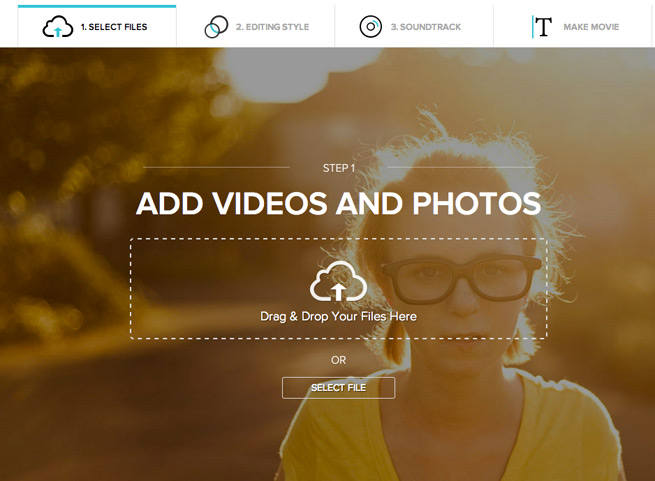Image resolution: width=655 pixels, height=481 pixels.
Task: Click the Add Videos and Photos heading
Action: pyautogui.click(x=338, y=204)
